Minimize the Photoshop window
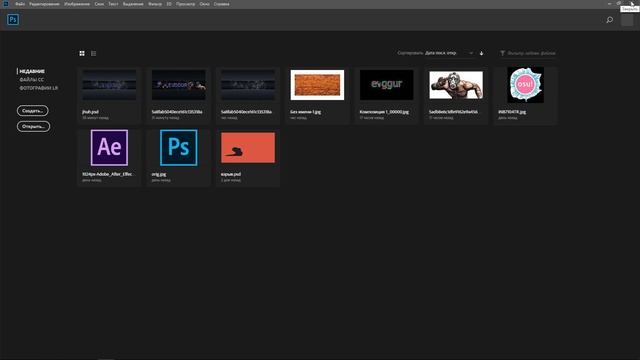Screen dimensions: 640x360 coord(610,4)
